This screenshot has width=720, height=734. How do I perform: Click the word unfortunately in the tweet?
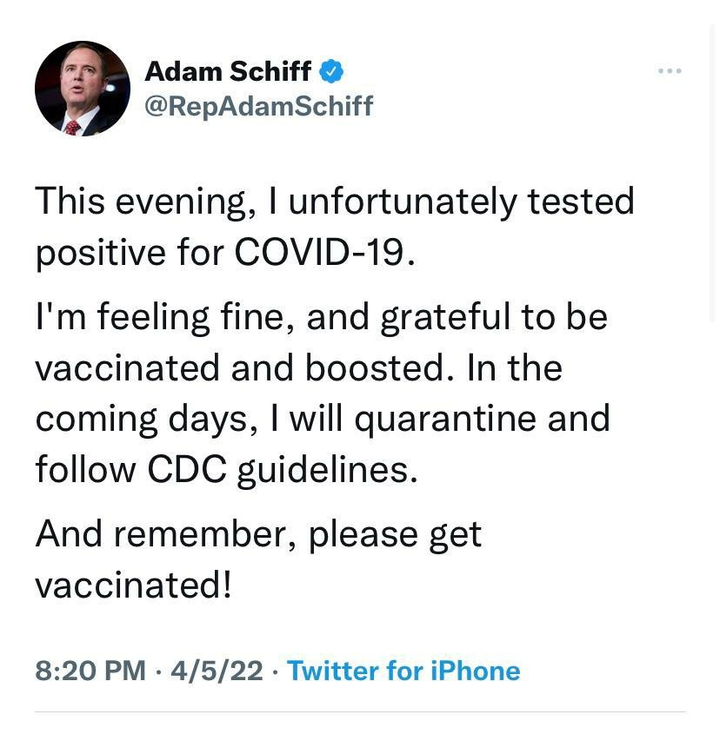(x=403, y=202)
